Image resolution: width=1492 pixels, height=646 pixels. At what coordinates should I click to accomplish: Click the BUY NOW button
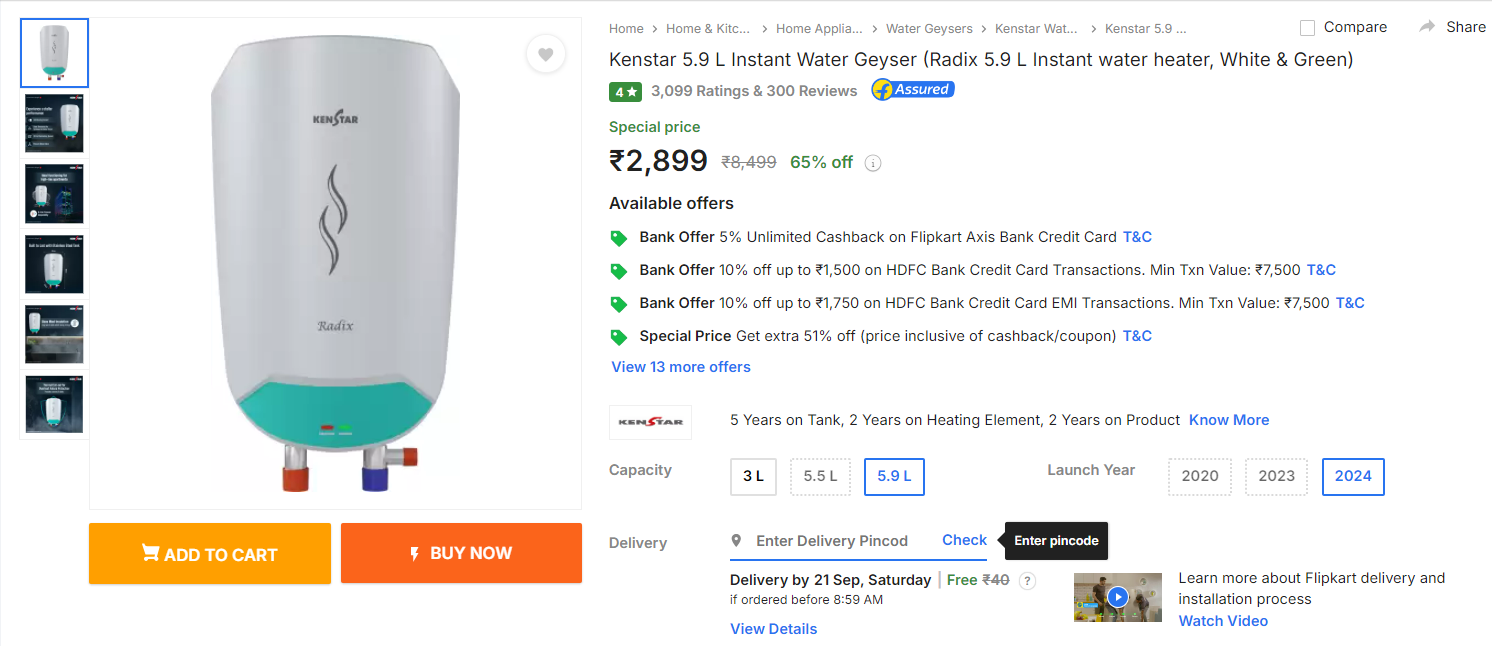(x=461, y=553)
